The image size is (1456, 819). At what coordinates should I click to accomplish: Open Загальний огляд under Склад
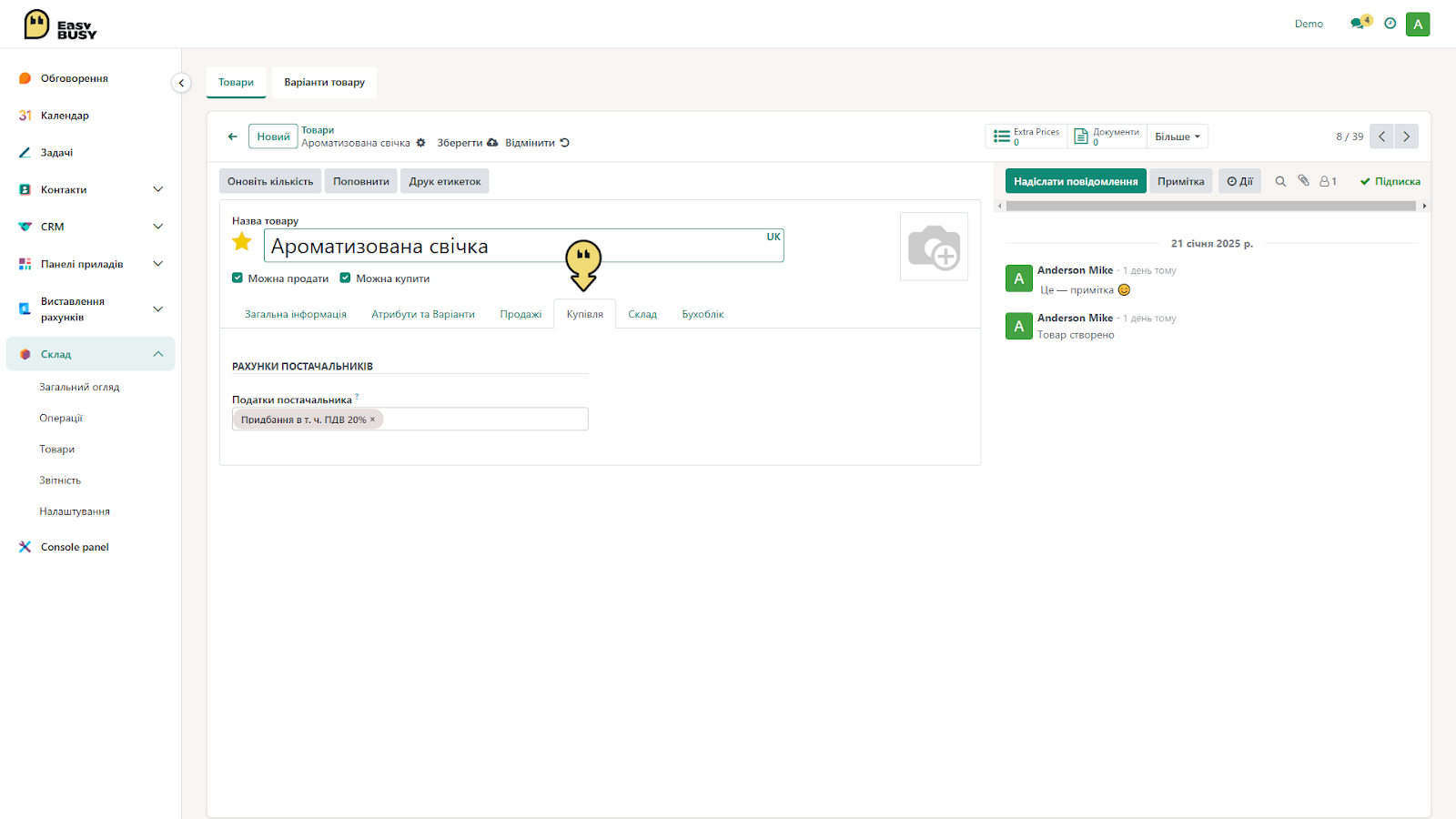tap(79, 387)
